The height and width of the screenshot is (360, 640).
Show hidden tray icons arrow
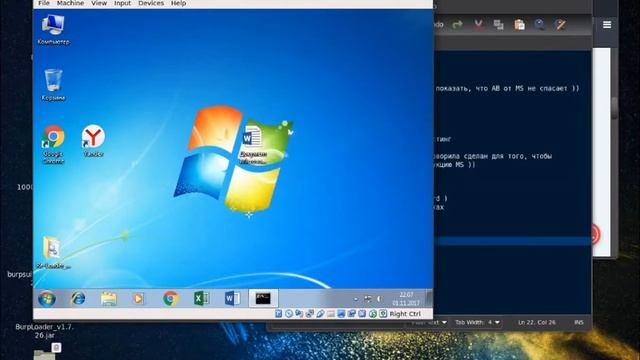click(x=356, y=299)
